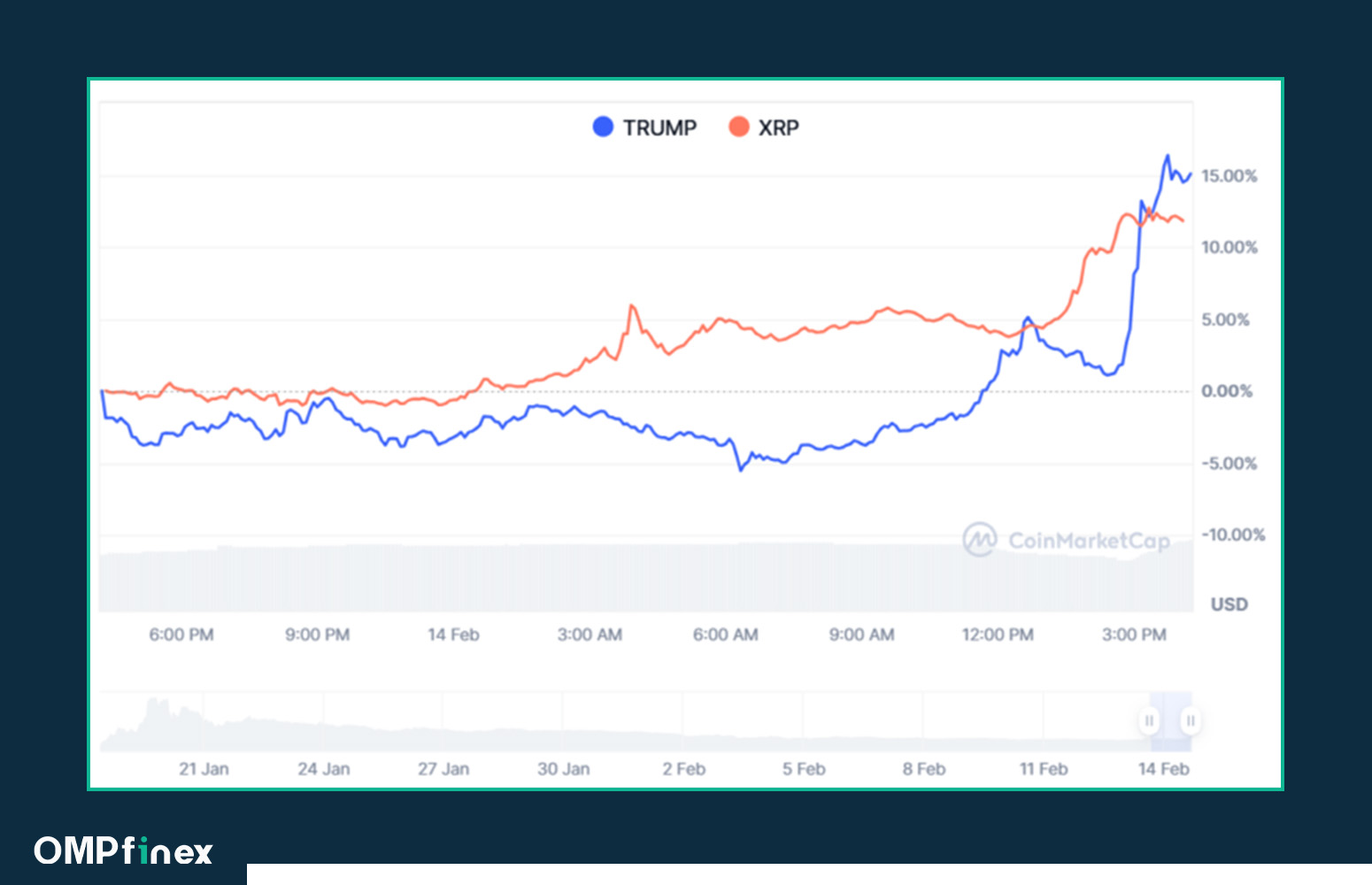Toggle the XRP series in the legend
Screen dimensions: 1372x885
(x=764, y=127)
